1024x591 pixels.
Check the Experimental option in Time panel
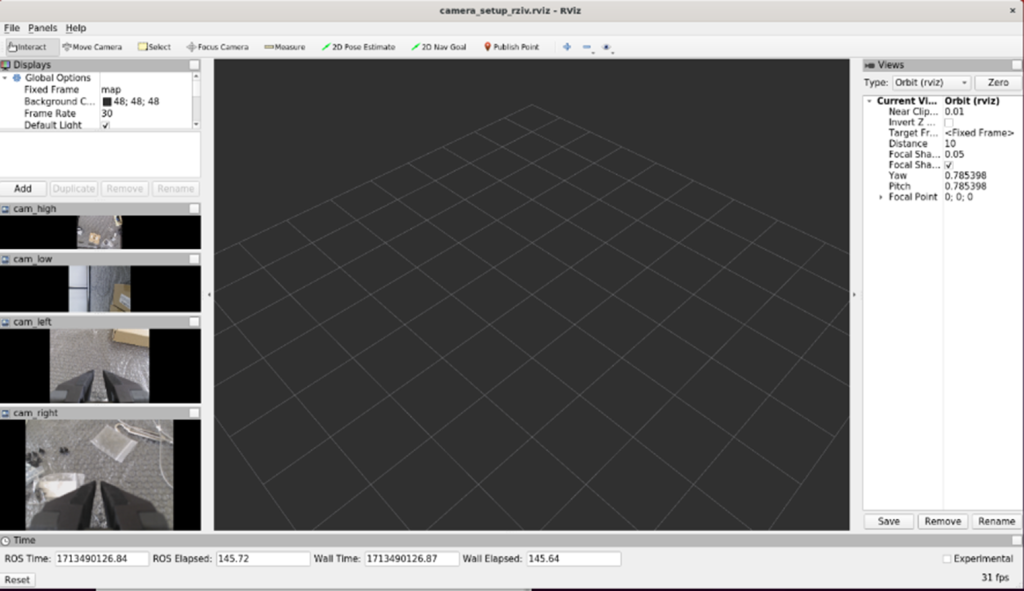pyautogui.click(x=947, y=558)
